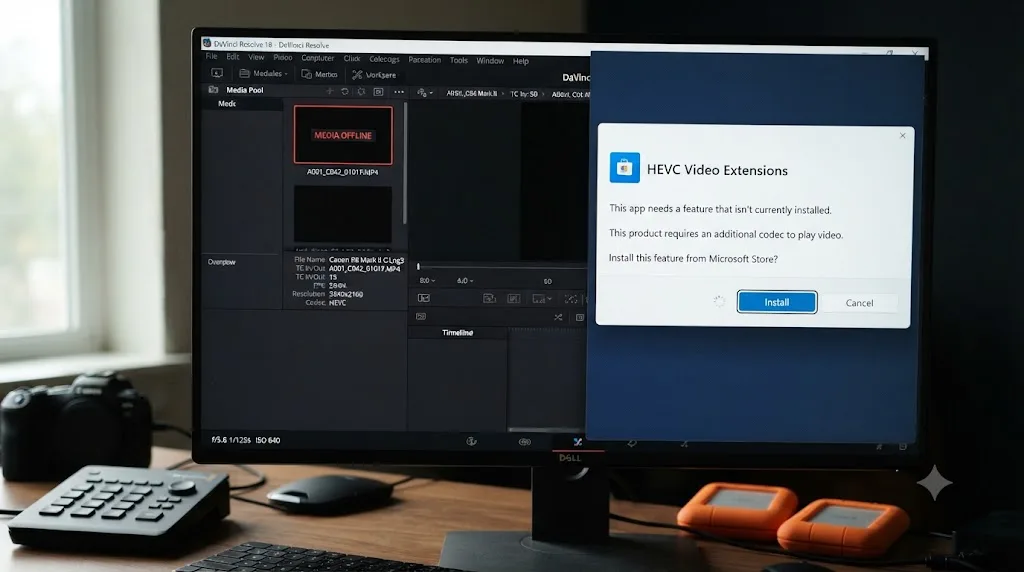Screen dimensions: 1024x572
Task: Click the plus icon in Media Pool header
Action: [x=329, y=91]
